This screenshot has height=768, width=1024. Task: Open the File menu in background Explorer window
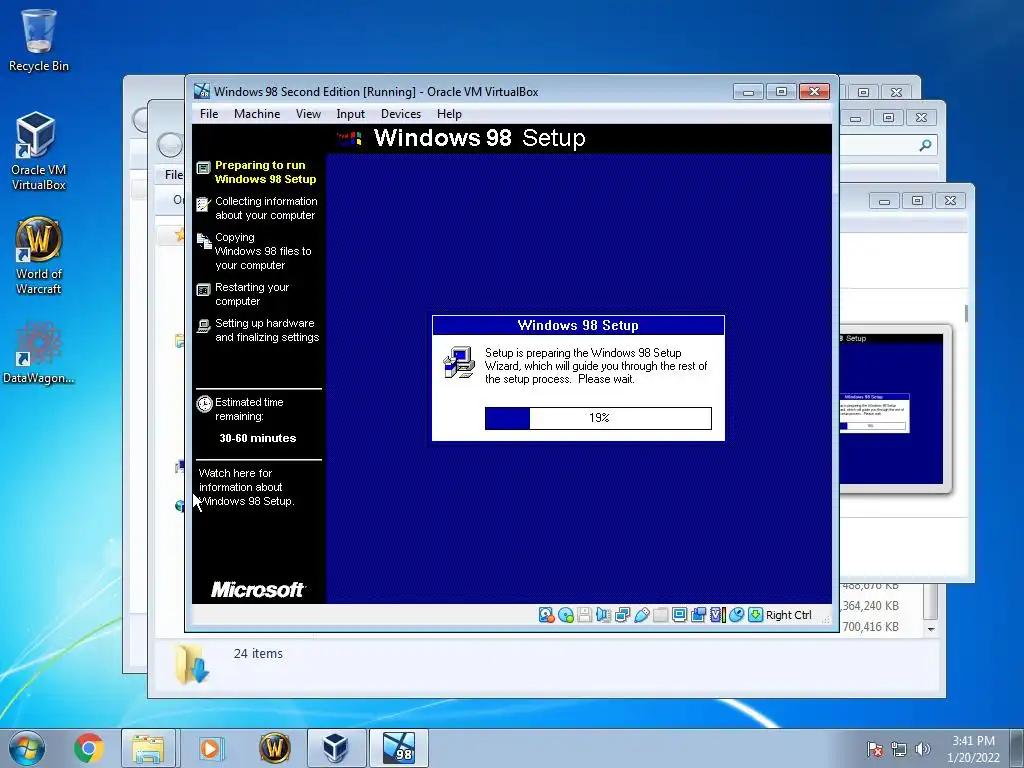click(174, 174)
